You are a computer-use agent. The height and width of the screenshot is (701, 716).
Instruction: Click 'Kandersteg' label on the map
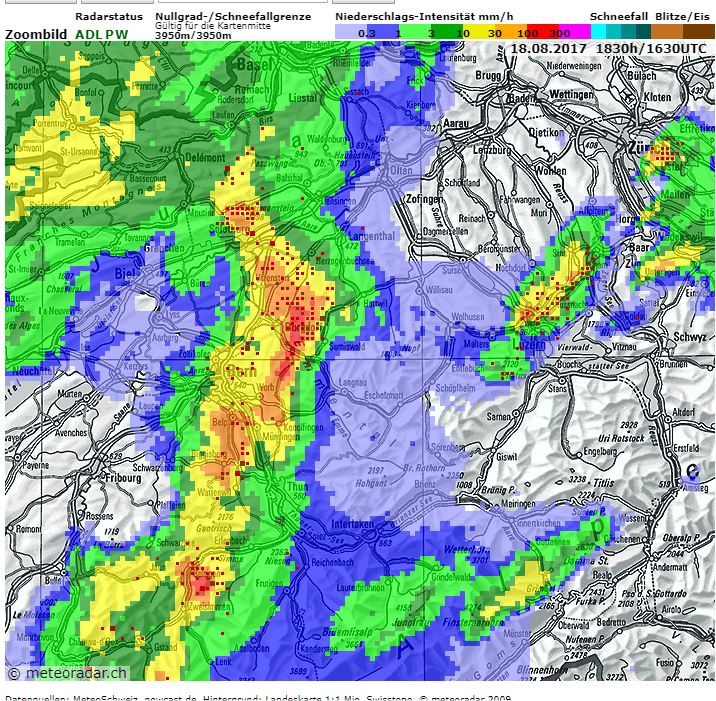coord(319,648)
